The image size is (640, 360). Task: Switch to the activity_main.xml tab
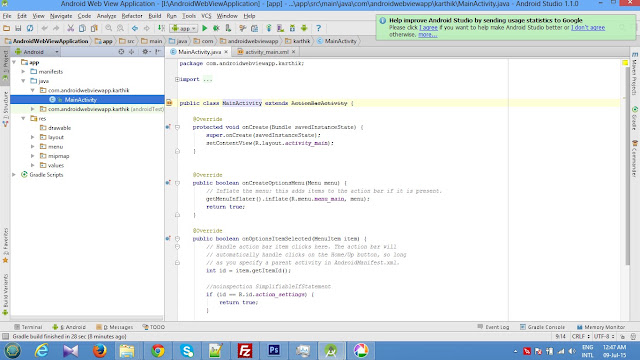click(267, 52)
